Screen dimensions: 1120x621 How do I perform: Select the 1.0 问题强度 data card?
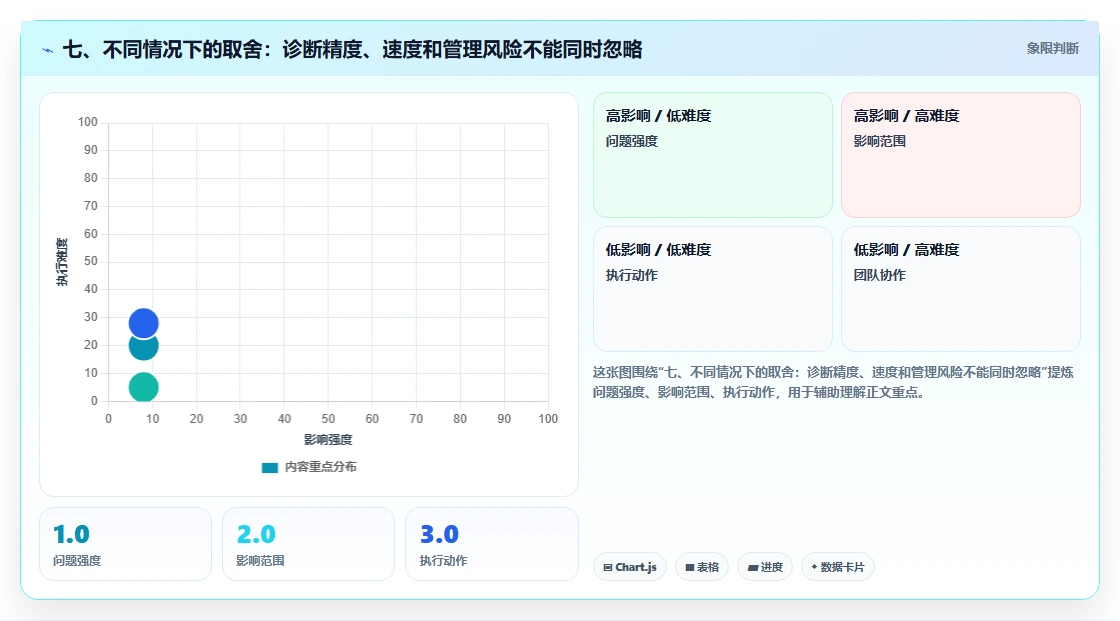126,544
